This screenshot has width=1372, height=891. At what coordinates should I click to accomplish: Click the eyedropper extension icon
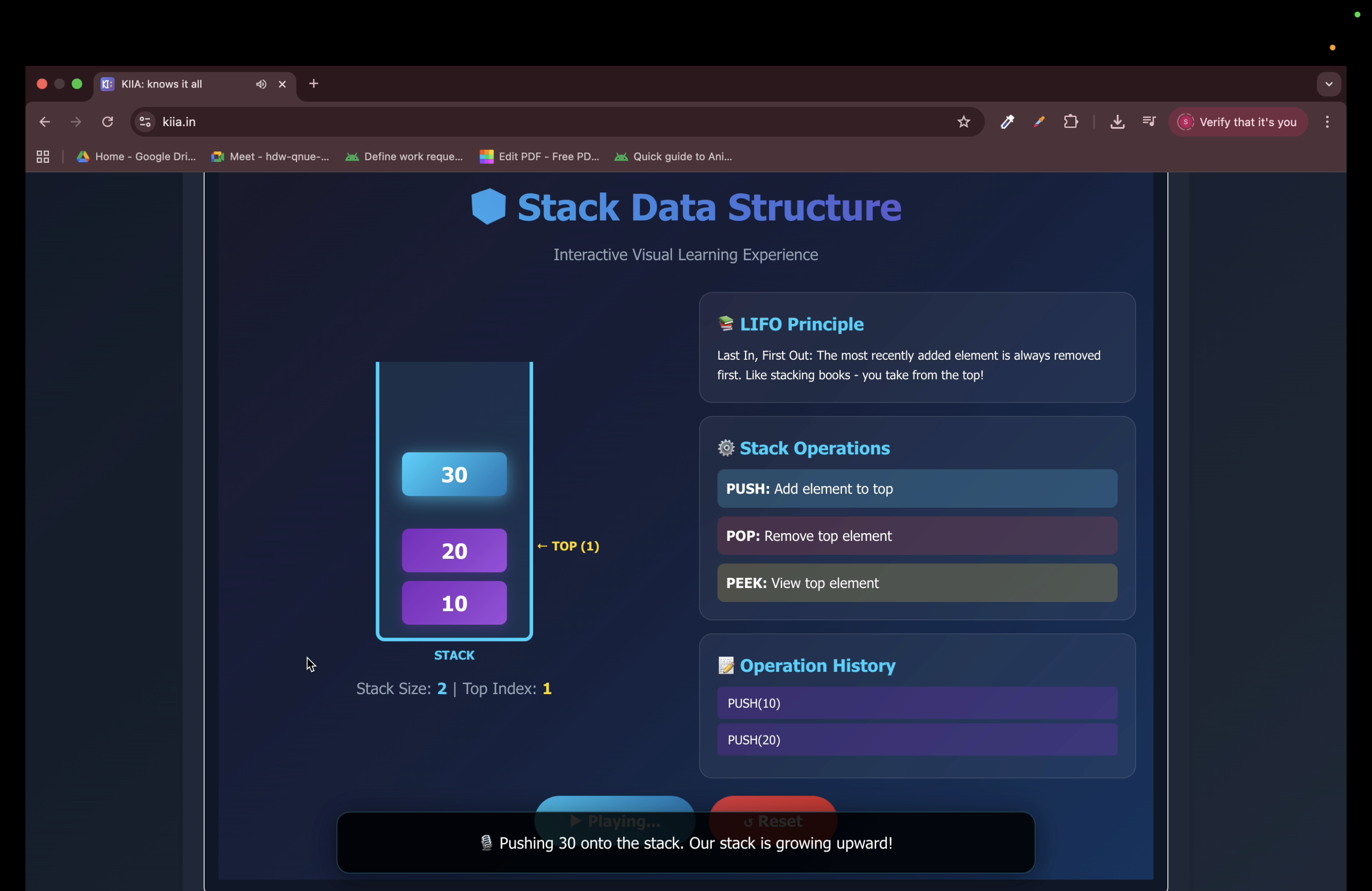point(1007,122)
